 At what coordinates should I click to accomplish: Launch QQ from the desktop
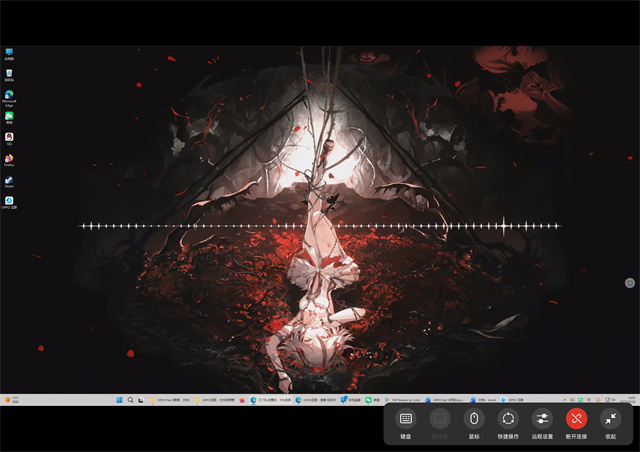9,138
